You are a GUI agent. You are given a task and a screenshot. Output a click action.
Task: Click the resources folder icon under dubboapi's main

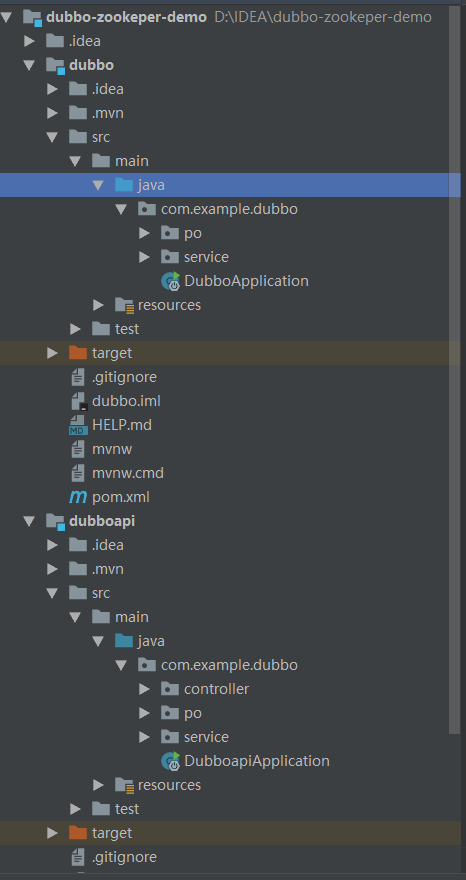coord(124,785)
